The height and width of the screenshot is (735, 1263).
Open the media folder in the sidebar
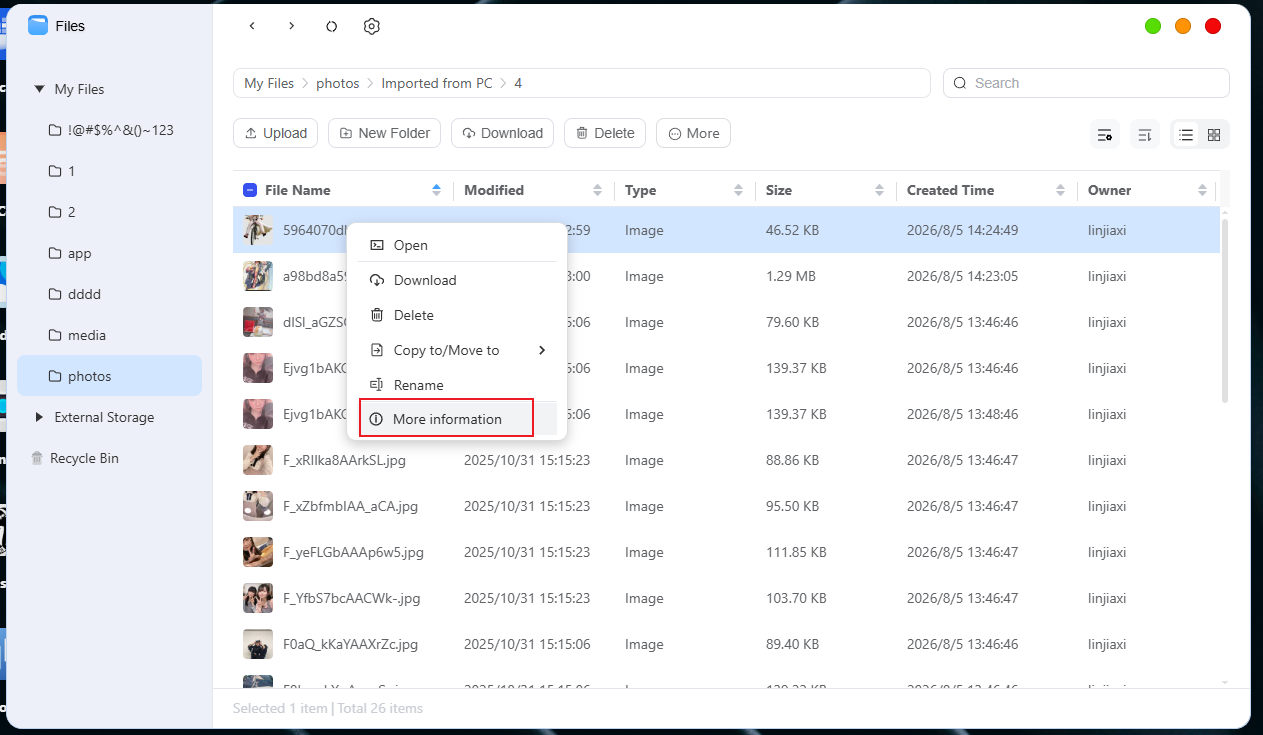click(x=87, y=335)
